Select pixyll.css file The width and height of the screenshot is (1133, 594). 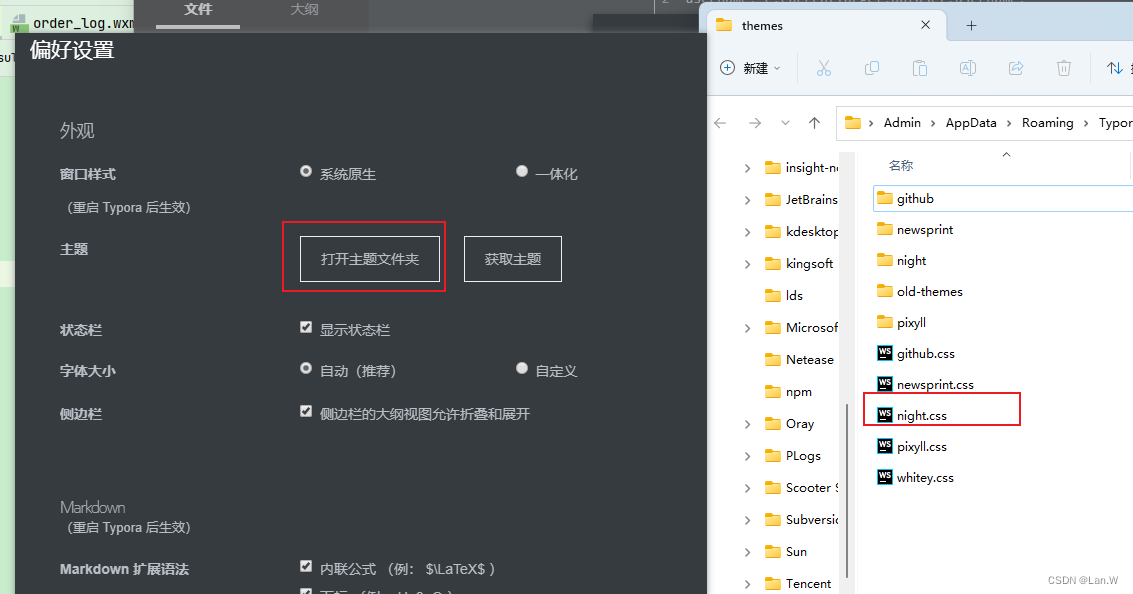pyautogui.click(x=912, y=447)
